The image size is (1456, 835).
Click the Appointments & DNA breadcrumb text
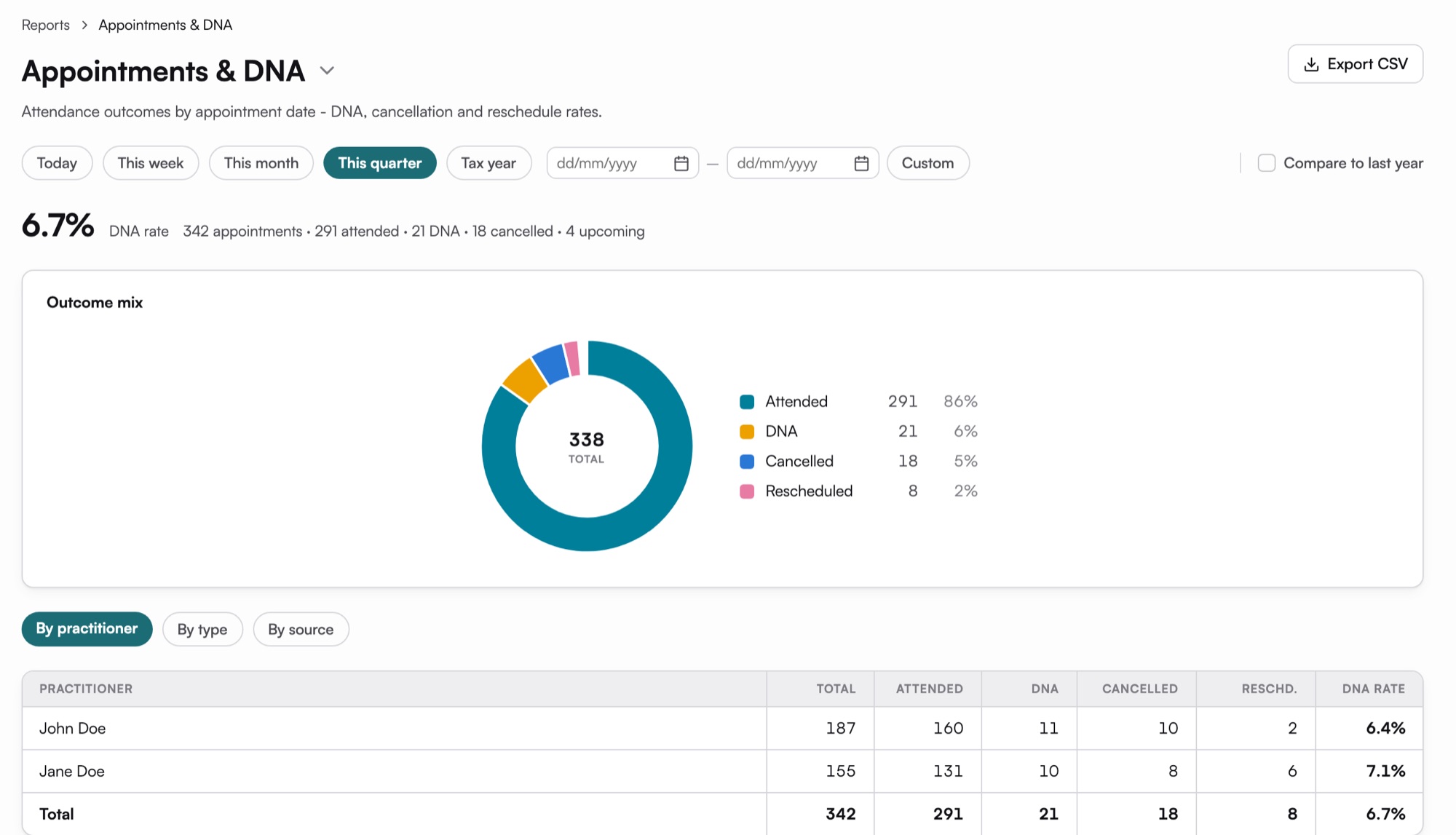pyautogui.click(x=165, y=25)
